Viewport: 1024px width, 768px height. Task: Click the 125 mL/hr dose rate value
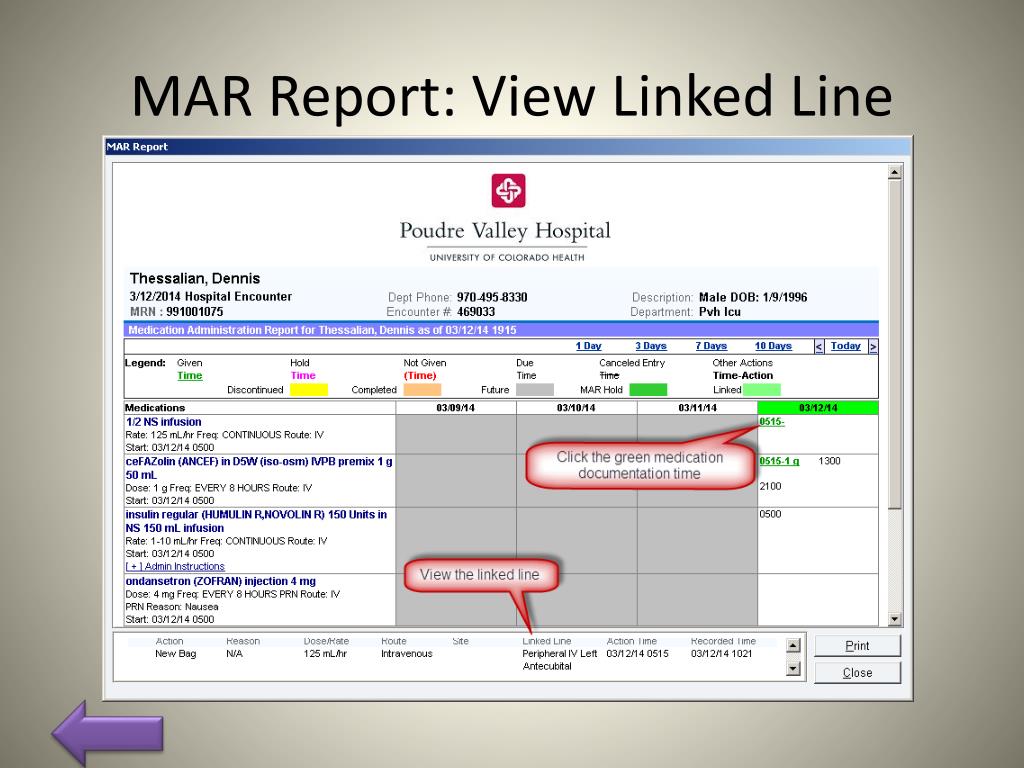click(325, 654)
